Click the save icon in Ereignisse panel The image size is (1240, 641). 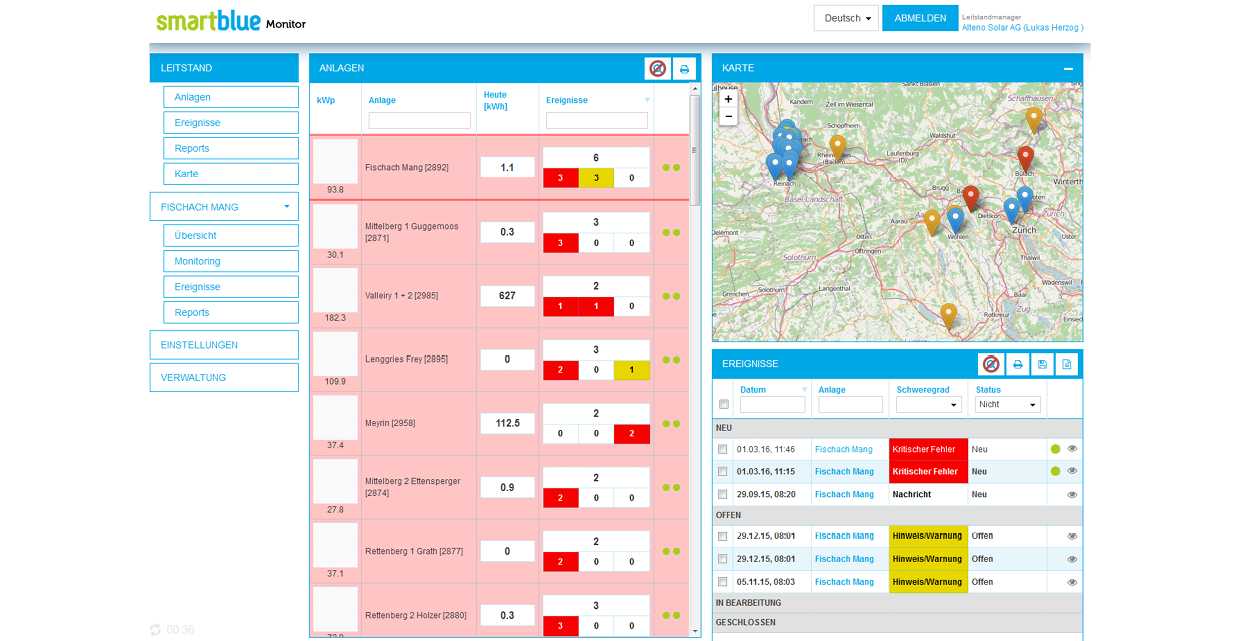tap(1042, 365)
